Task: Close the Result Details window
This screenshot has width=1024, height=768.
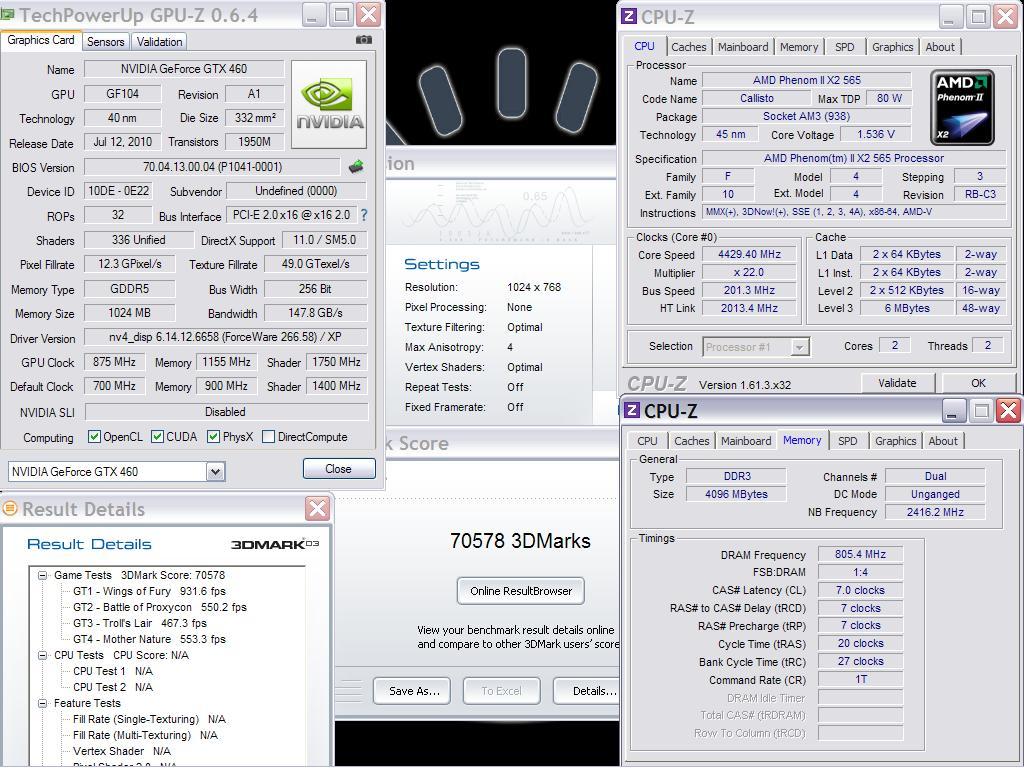Action: pos(318,508)
